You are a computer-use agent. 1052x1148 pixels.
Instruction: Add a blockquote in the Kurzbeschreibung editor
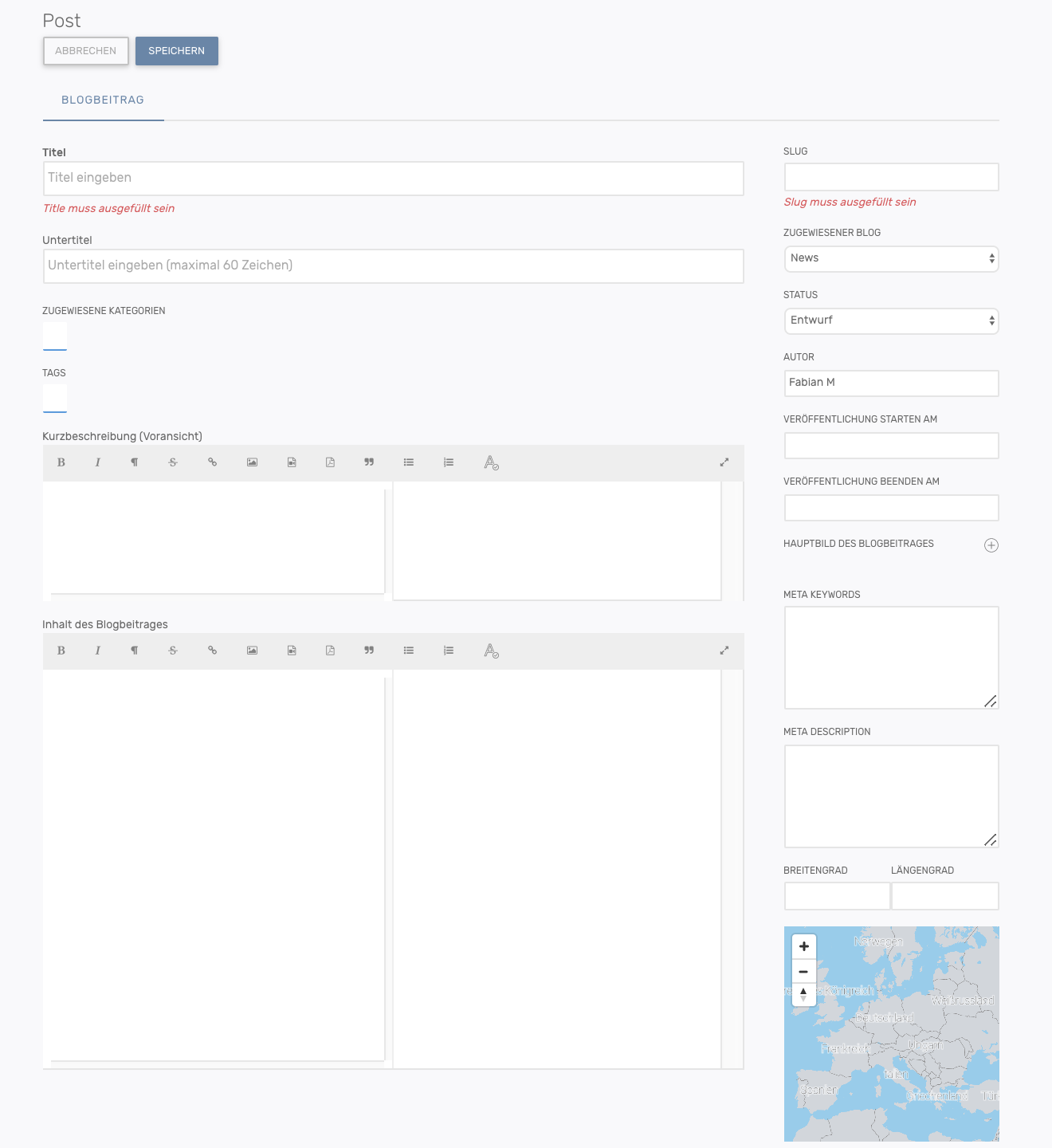[369, 462]
